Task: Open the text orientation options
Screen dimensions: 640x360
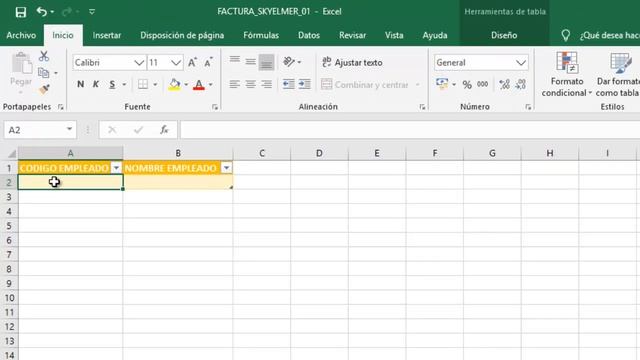Action: 291,62
